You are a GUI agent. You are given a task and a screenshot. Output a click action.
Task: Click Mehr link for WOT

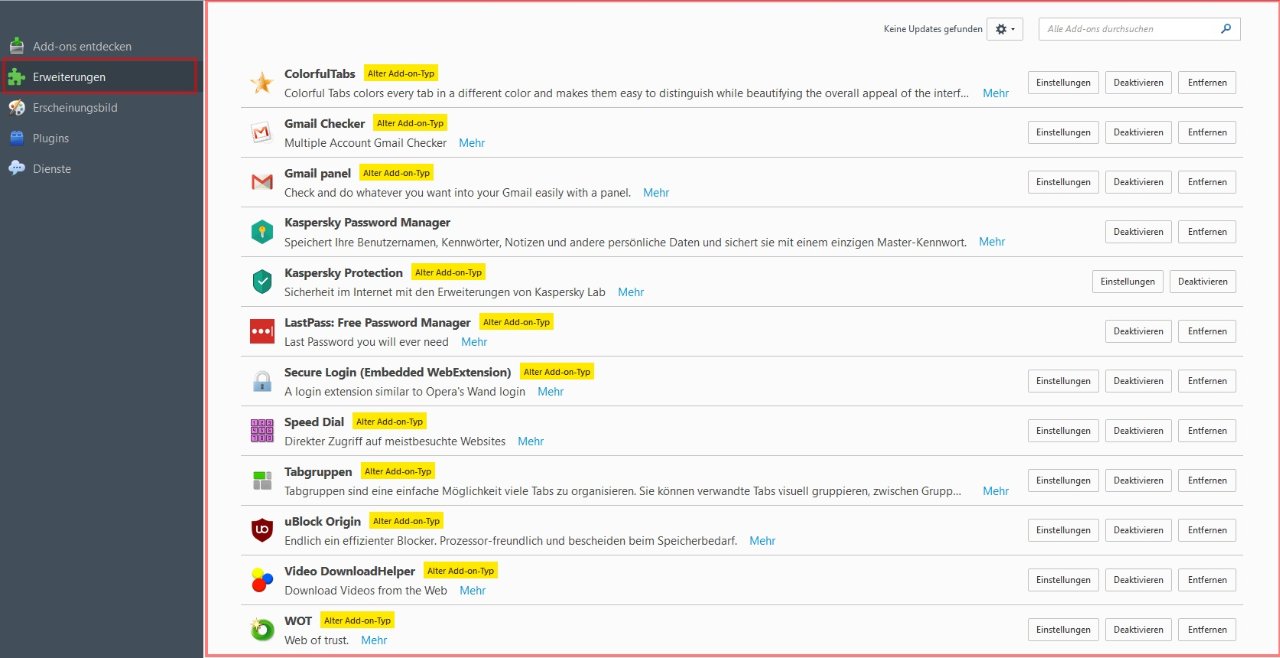[374, 640]
